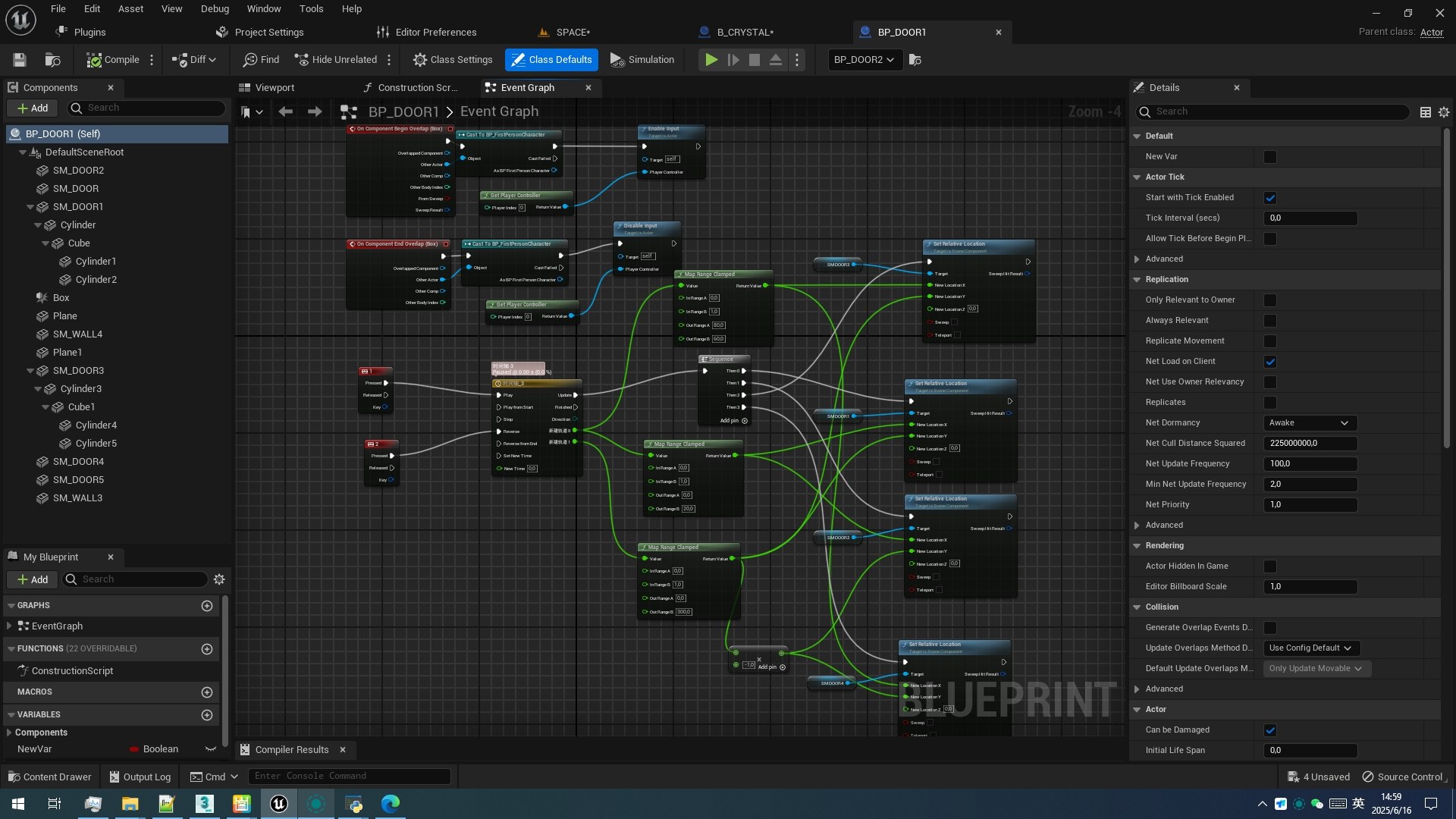Navigate back in graph history
Image resolution: width=1456 pixels, height=819 pixels.
tap(286, 112)
